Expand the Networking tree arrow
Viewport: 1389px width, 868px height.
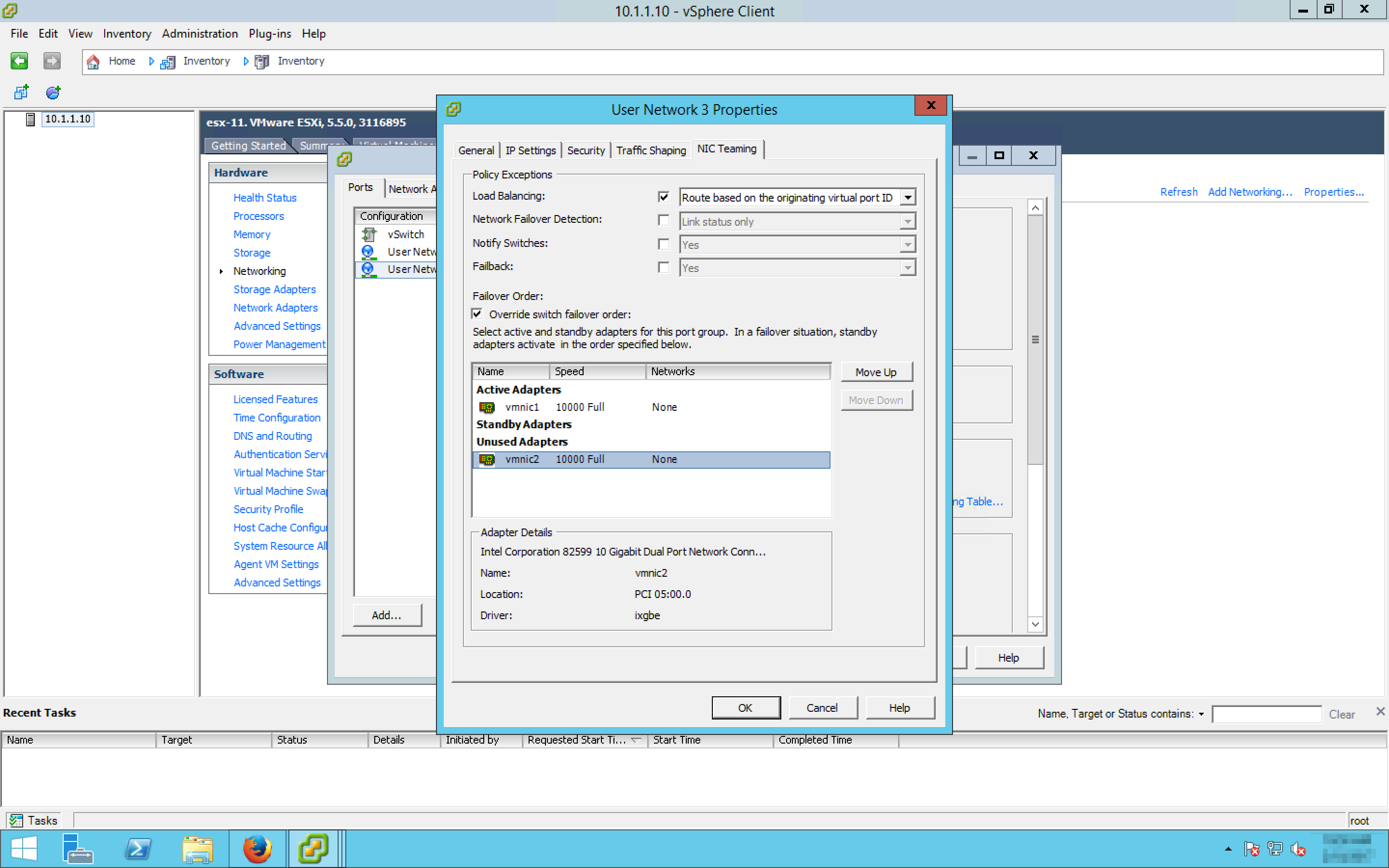pos(221,271)
